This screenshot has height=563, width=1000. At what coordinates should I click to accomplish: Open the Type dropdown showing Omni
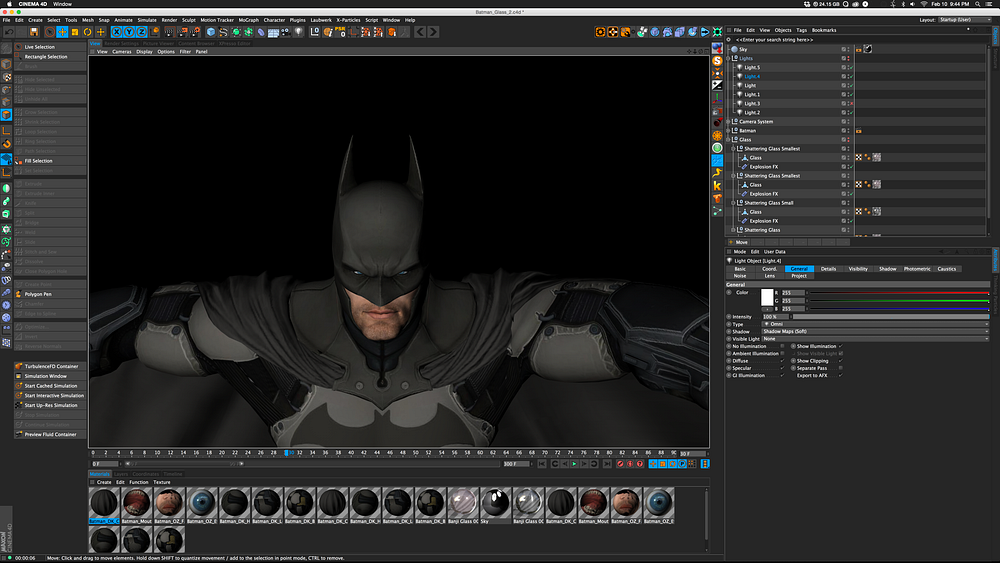coord(875,324)
